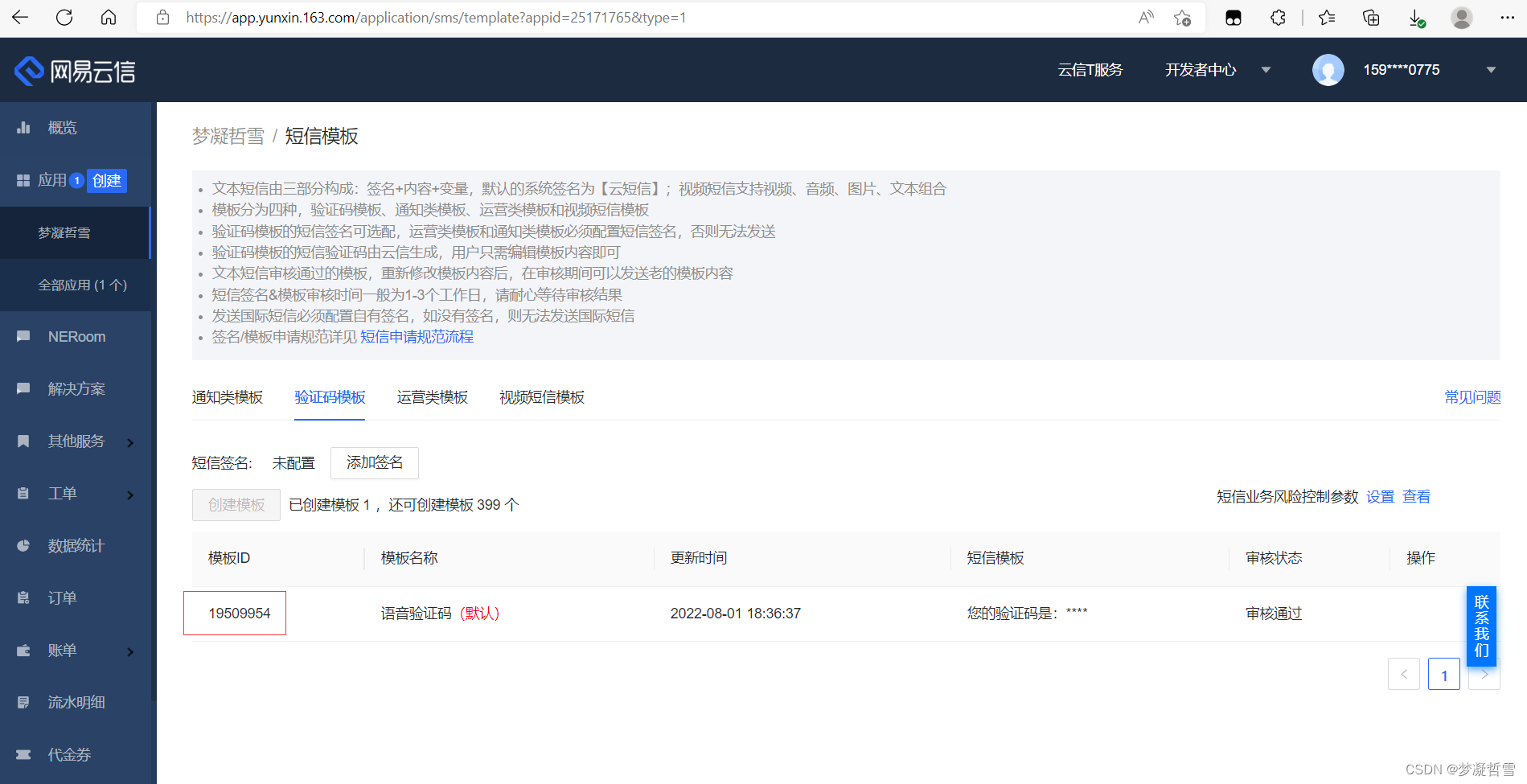Image resolution: width=1527 pixels, height=784 pixels.
Task: Select page 1 in pagination
Action: (1444, 674)
